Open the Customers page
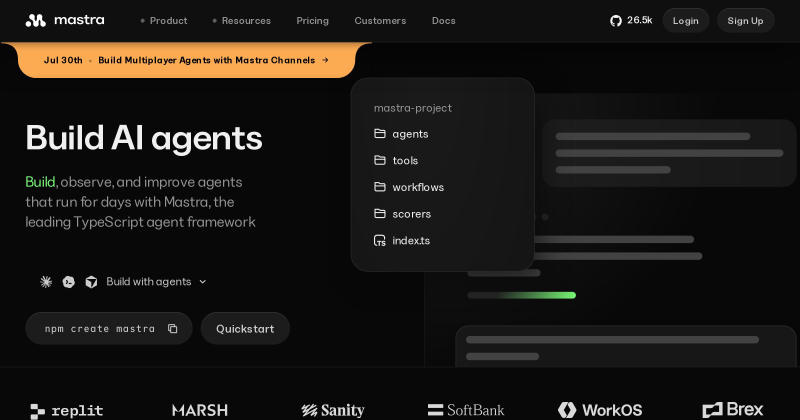 coord(380,21)
